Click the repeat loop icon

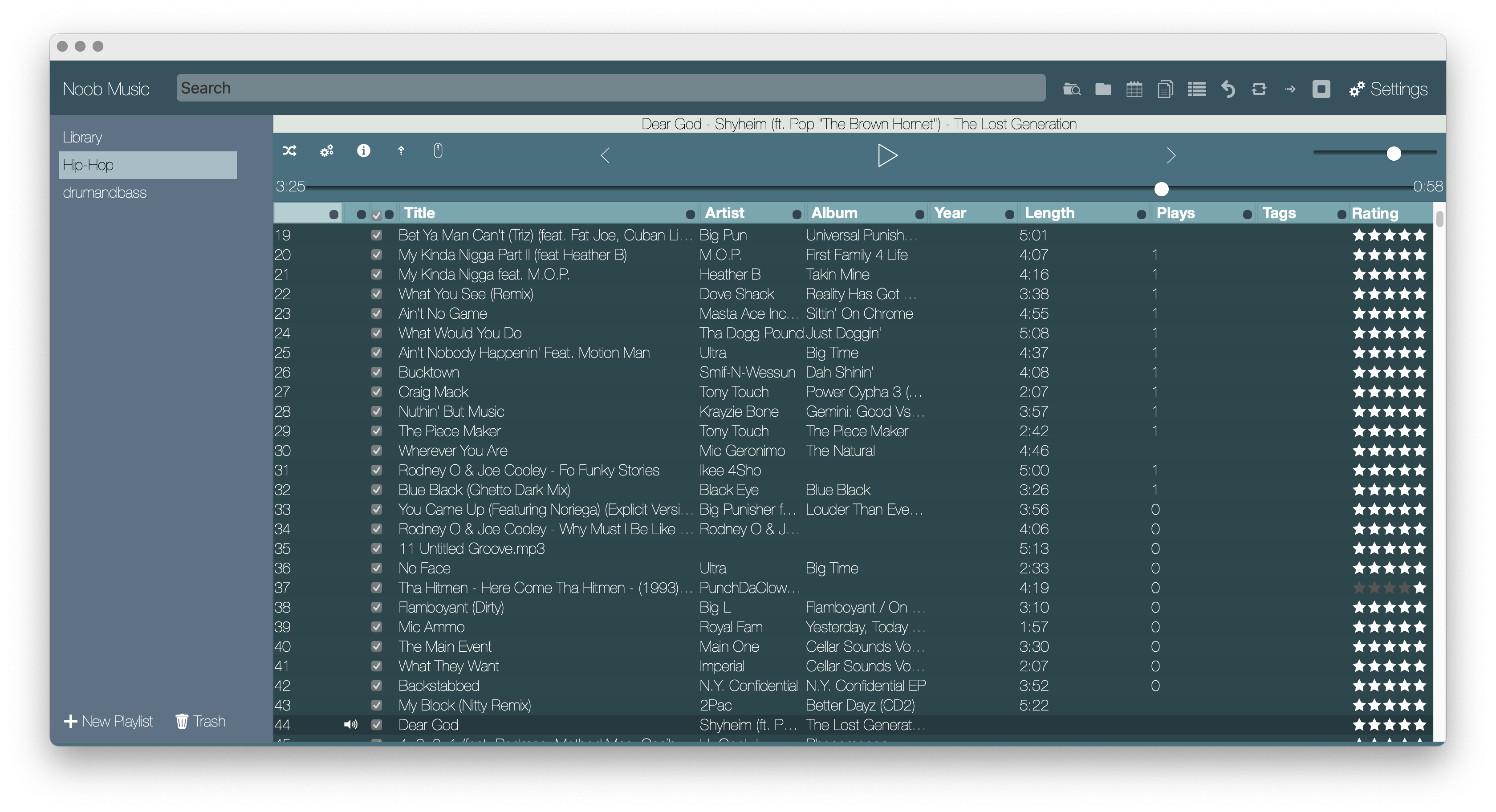point(1259,89)
